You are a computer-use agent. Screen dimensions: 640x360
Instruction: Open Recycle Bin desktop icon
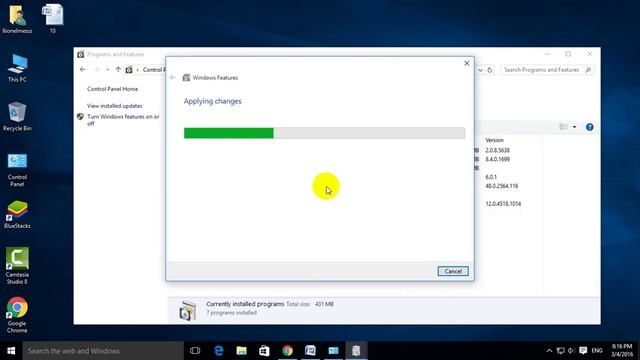pos(17,117)
